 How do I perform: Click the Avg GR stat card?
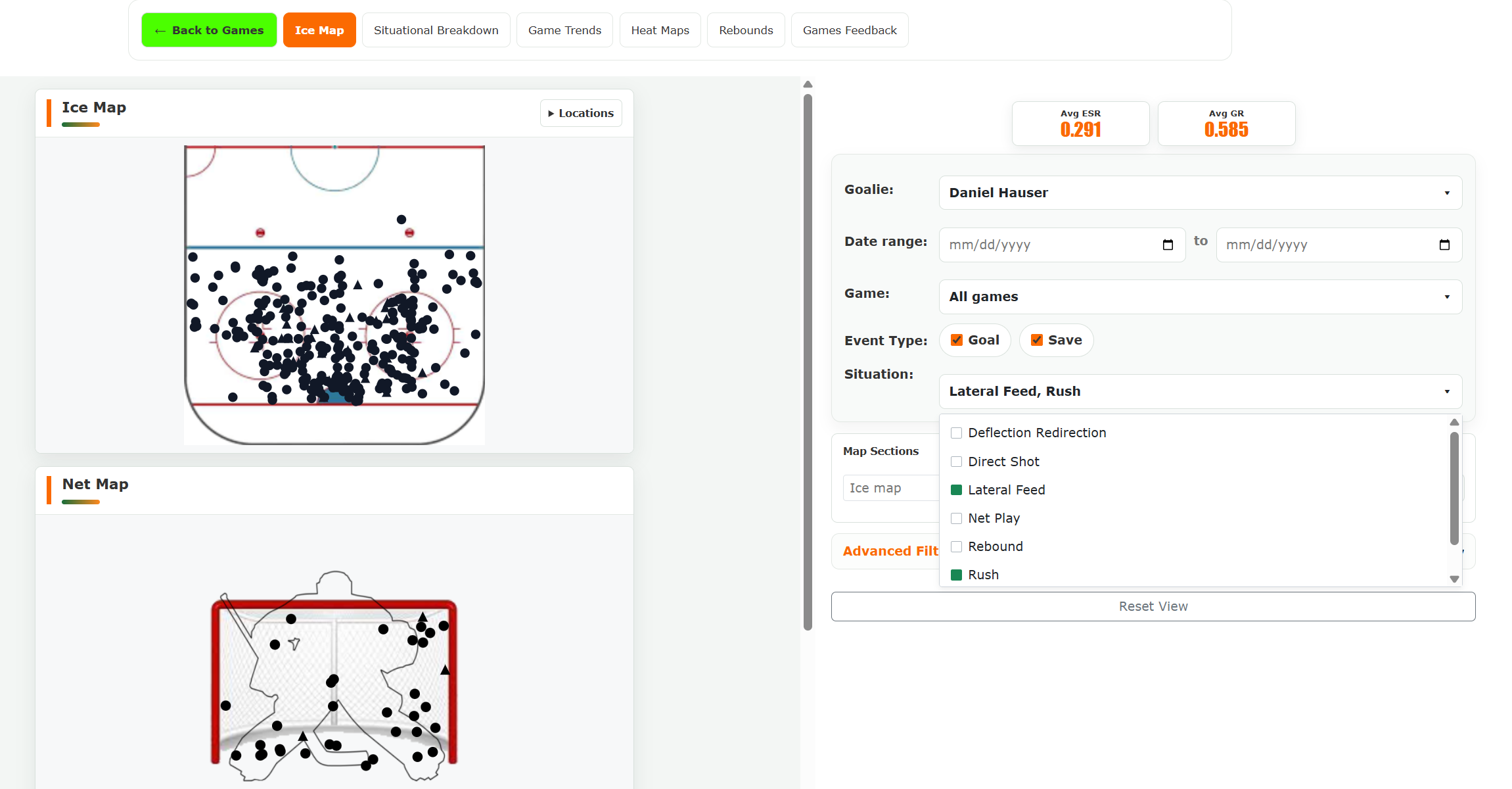click(1226, 124)
